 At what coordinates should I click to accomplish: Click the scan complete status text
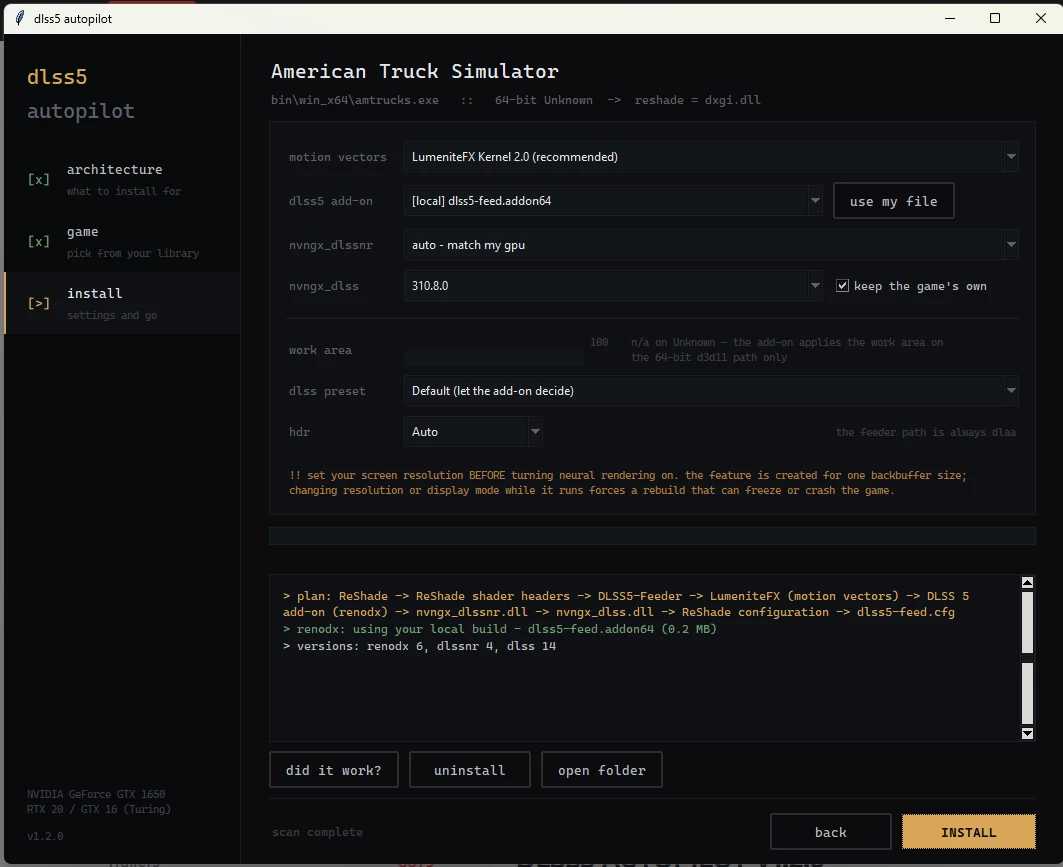(x=317, y=832)
